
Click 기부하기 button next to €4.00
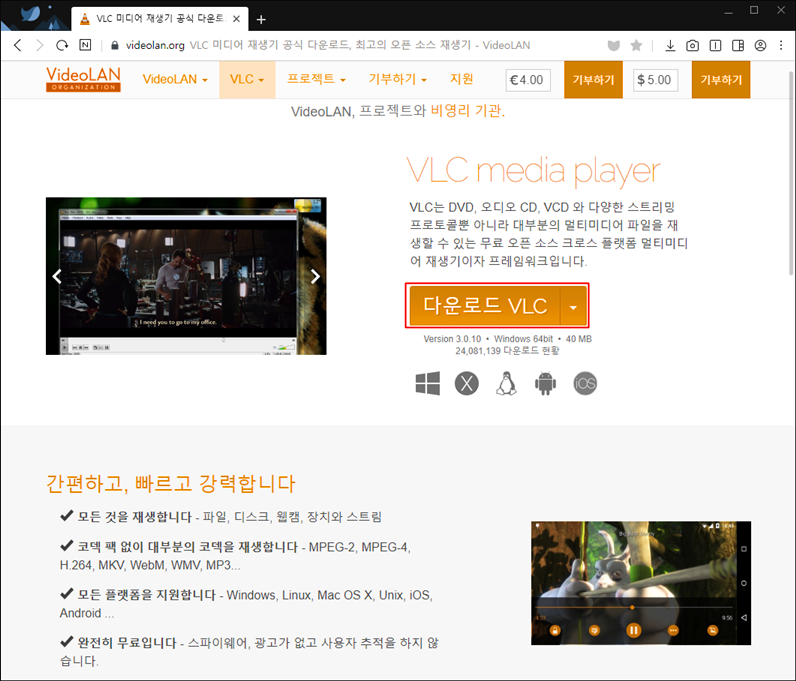[x=593, y=80]
